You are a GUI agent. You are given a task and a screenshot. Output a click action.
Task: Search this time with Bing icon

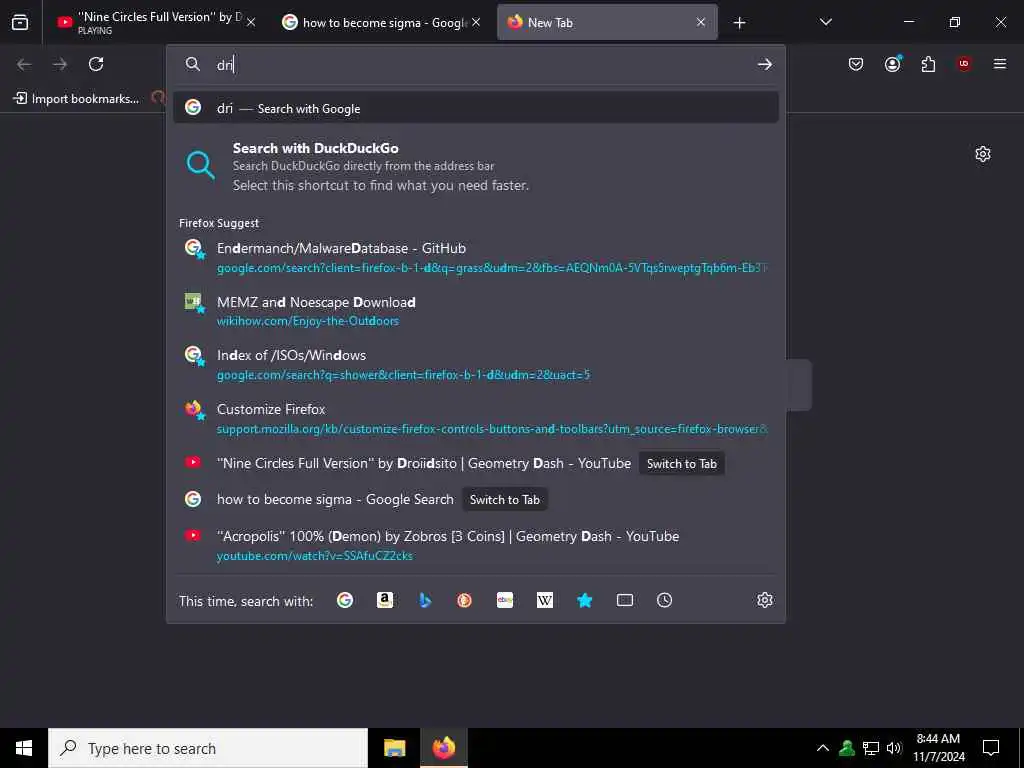tap(425, 600)
